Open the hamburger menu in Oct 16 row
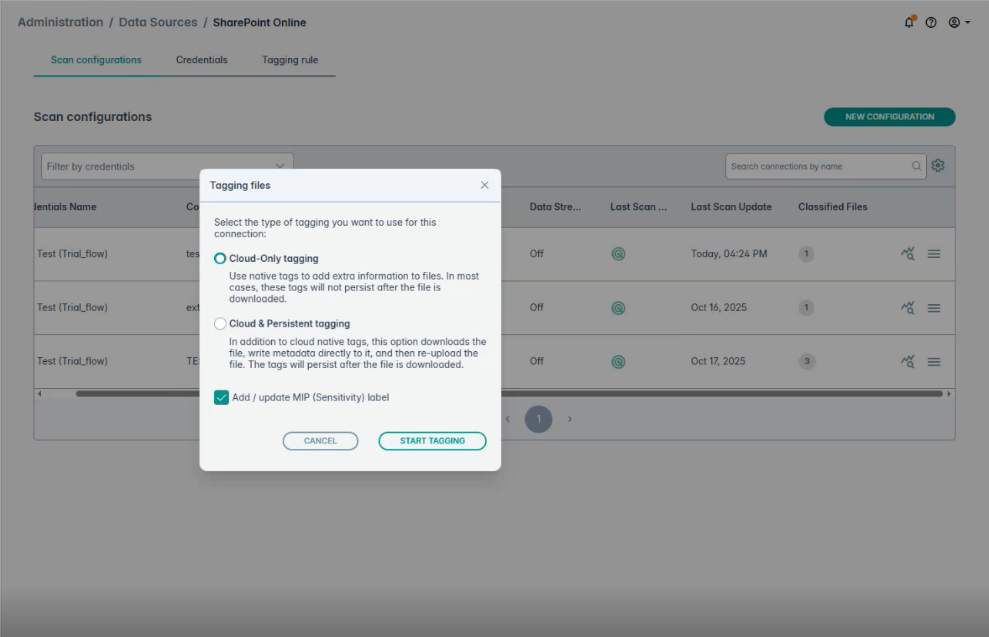Viewport: 989px width, 637px height. click(x=933, y=308)
